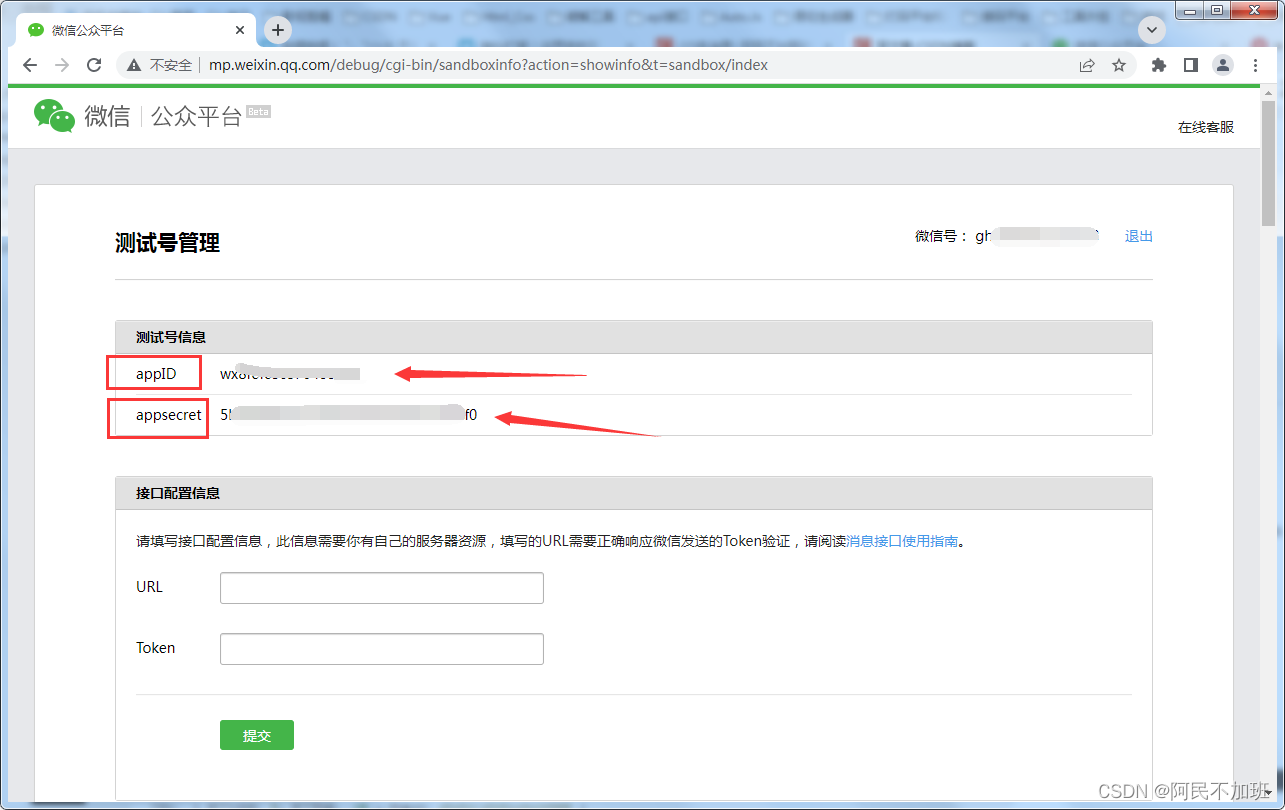This screenshot has width=1285, height=810.
Task: Click the URL field label
Action: [149, 587]
